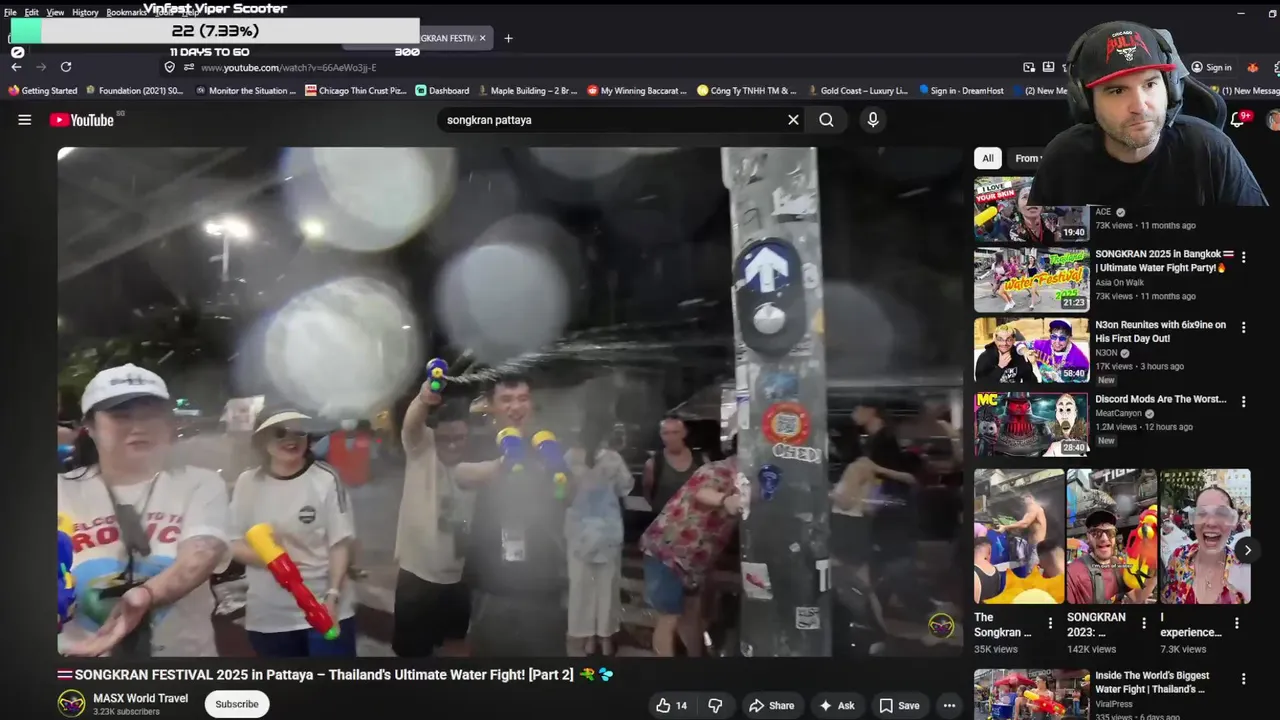Open Maple Building bookmark
Image resolution: width=1280 pixels, height=720 pixels.
[526, 90]
